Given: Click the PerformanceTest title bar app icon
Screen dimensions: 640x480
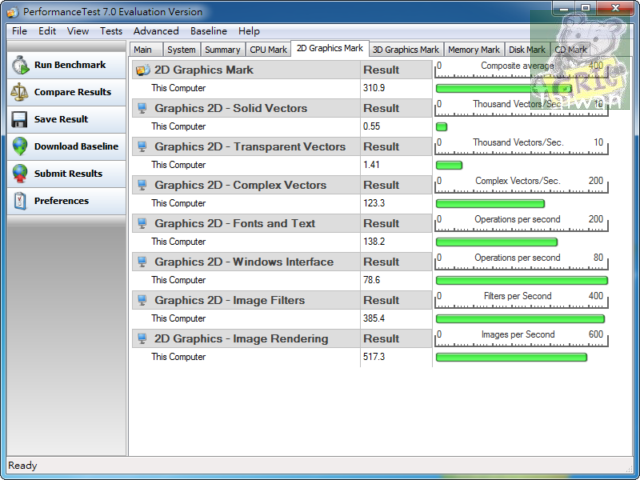Looking at the screenshot, I should click(12, 12).
